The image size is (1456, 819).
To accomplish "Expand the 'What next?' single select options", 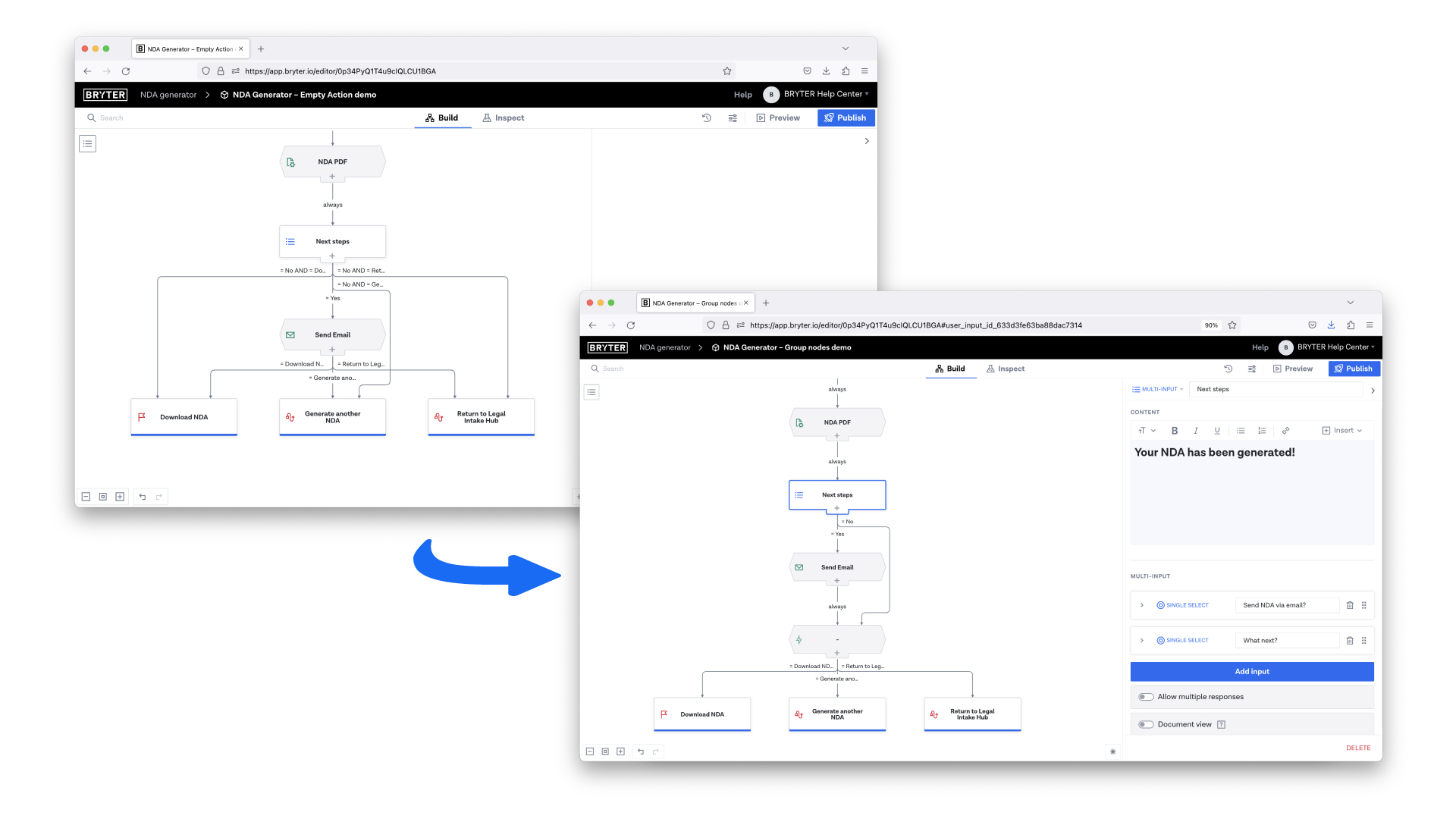I will pos(1142,640).
